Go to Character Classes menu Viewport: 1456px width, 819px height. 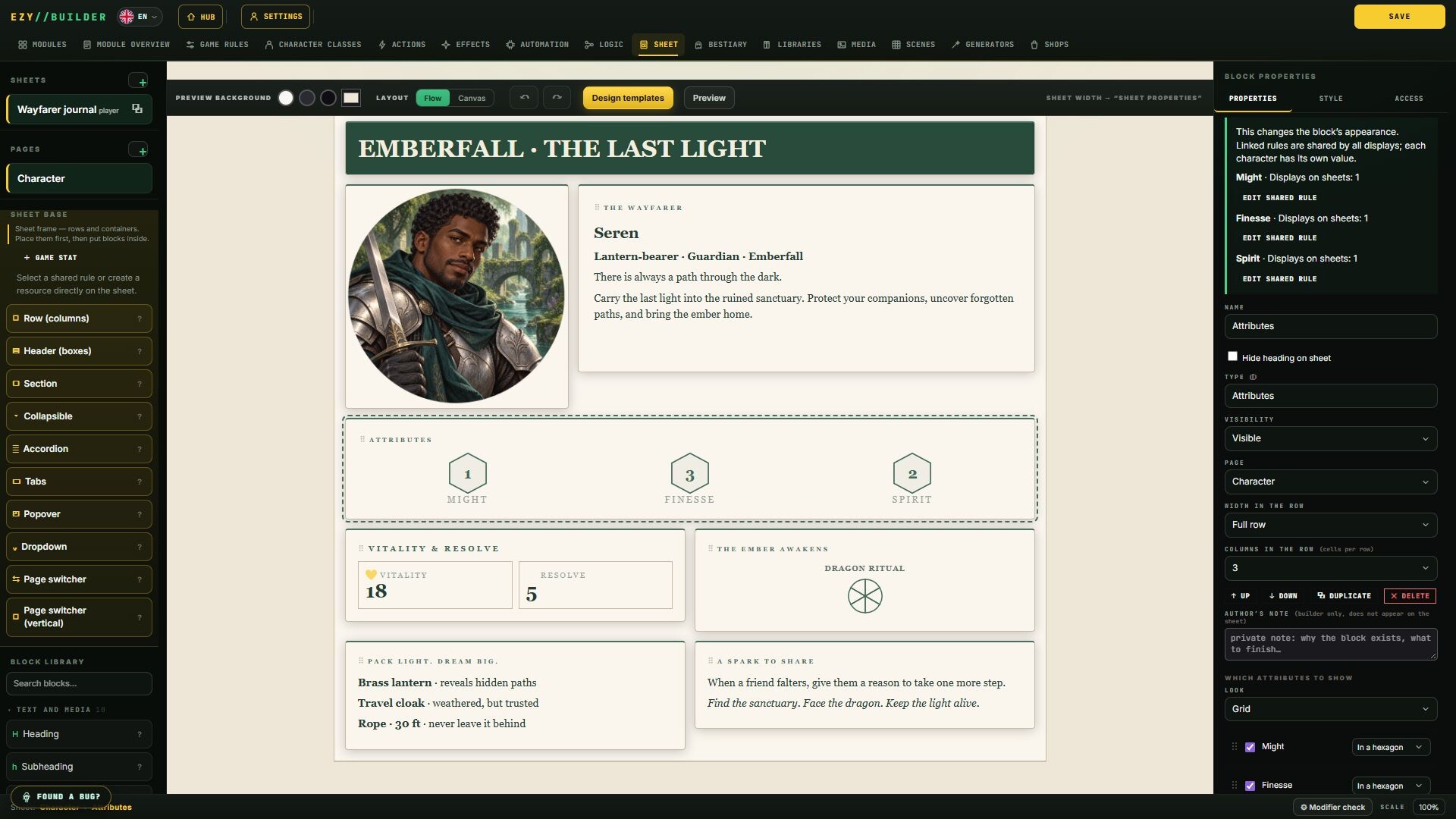(x=313, y=45)
